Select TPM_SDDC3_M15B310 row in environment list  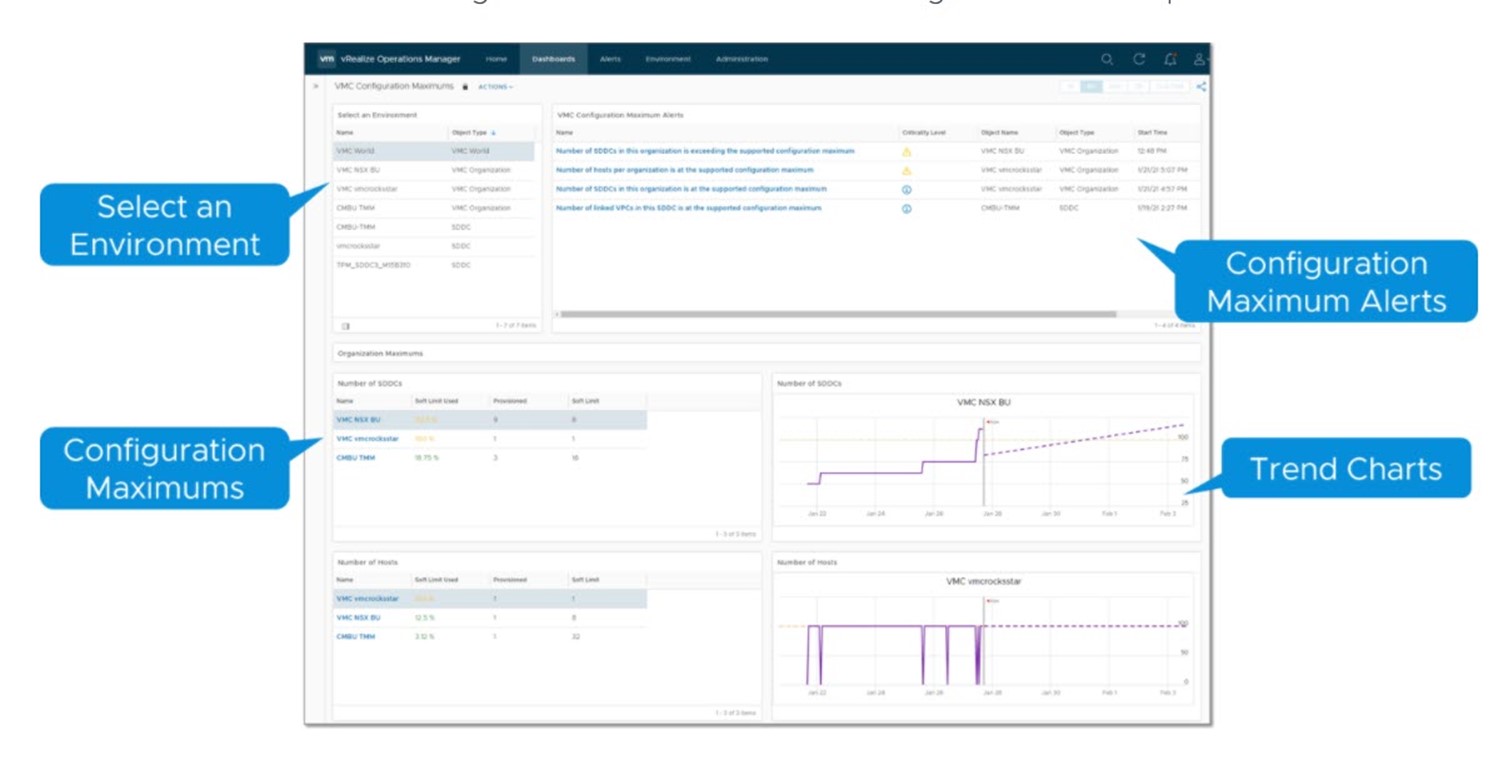[x=434, y=265]
